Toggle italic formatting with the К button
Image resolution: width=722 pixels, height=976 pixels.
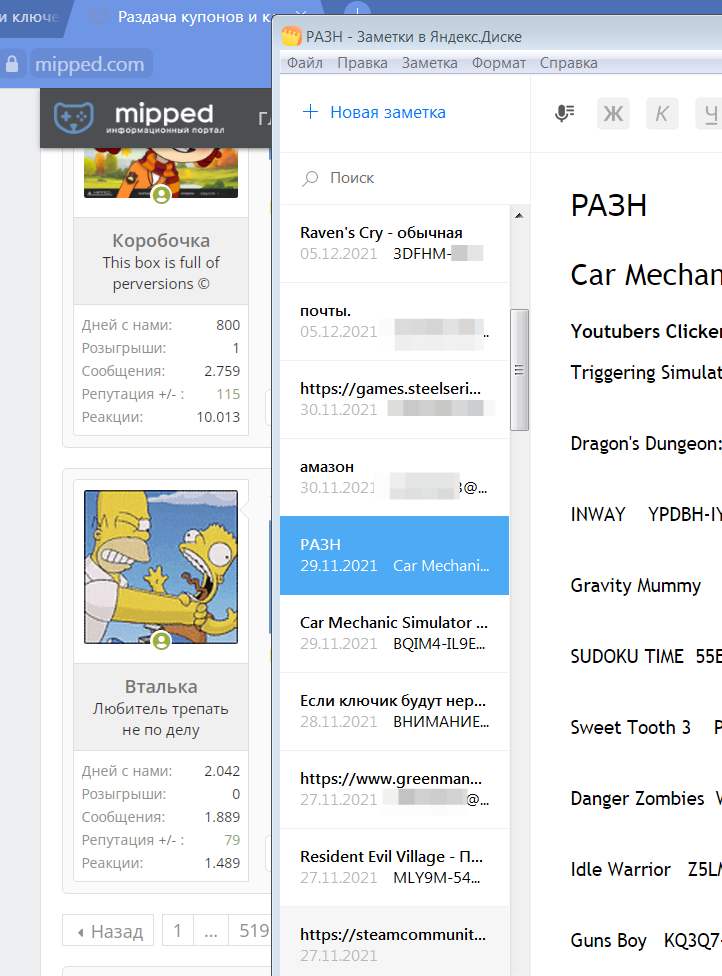662,113
